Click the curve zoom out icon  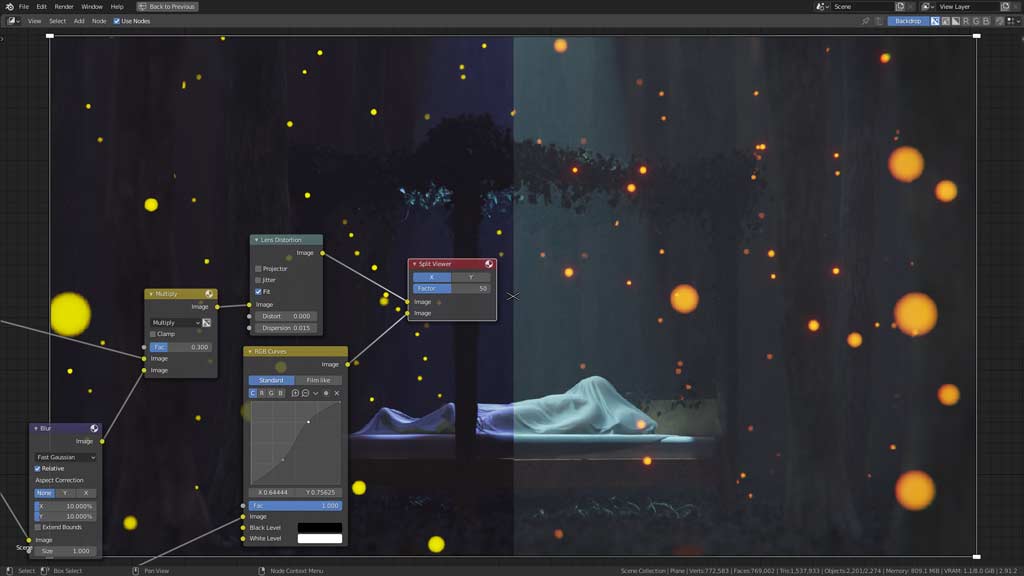click(306, 393)
